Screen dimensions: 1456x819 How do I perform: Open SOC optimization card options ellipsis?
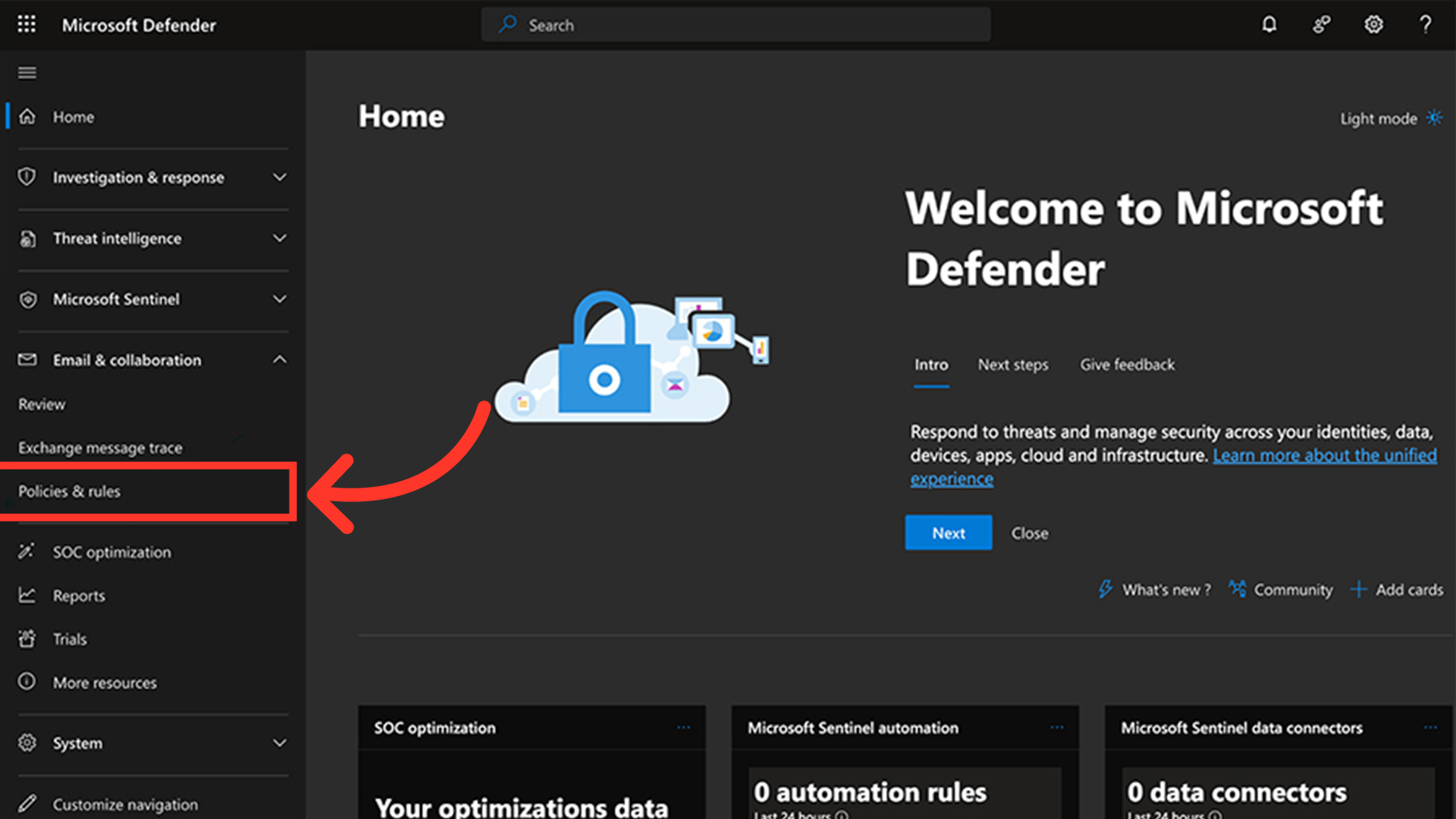coord(683,727)
